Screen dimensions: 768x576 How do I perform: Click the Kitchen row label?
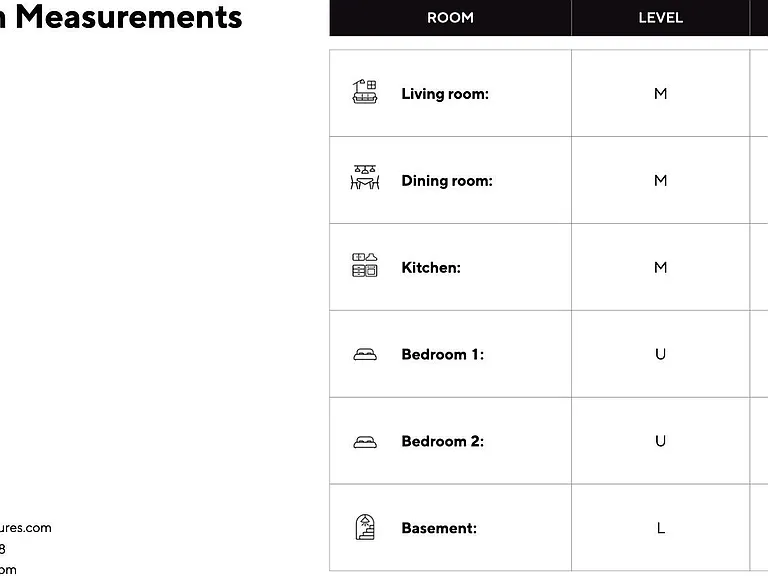coord(431,267)
